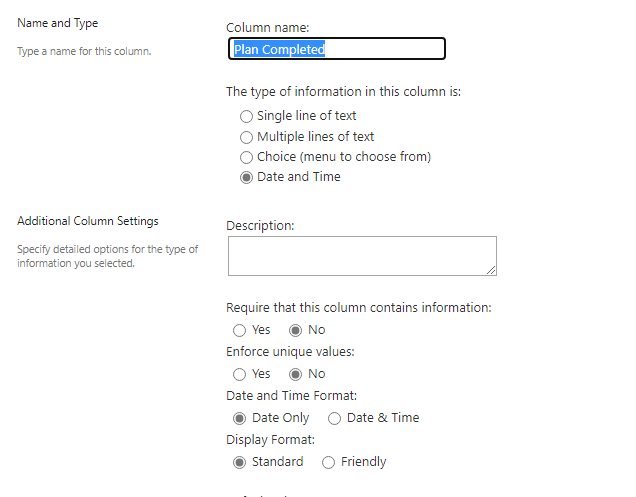This screenshot has height=497, width=636.
Task: Click the Friendly label text
Action: tap(363, 462)
